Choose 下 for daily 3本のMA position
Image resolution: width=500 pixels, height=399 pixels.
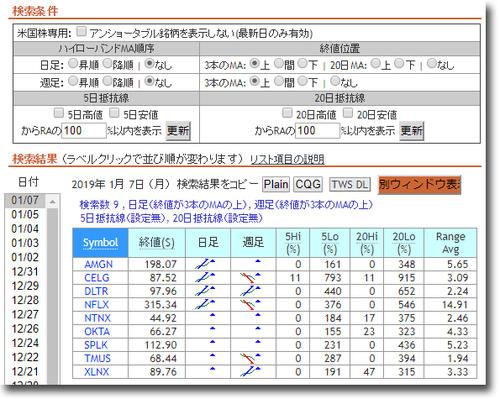pyautogui.click(x=302, y=63)
